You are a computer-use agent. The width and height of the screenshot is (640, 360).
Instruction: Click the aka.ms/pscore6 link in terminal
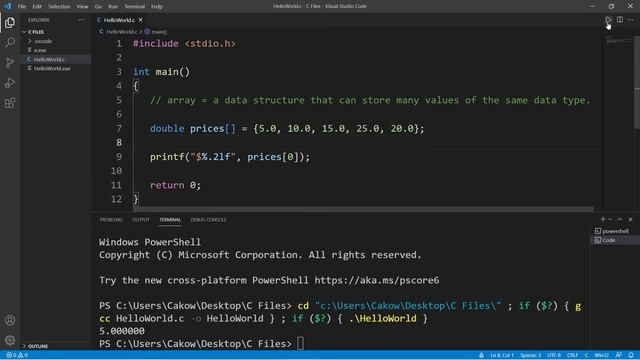(377, 280)
